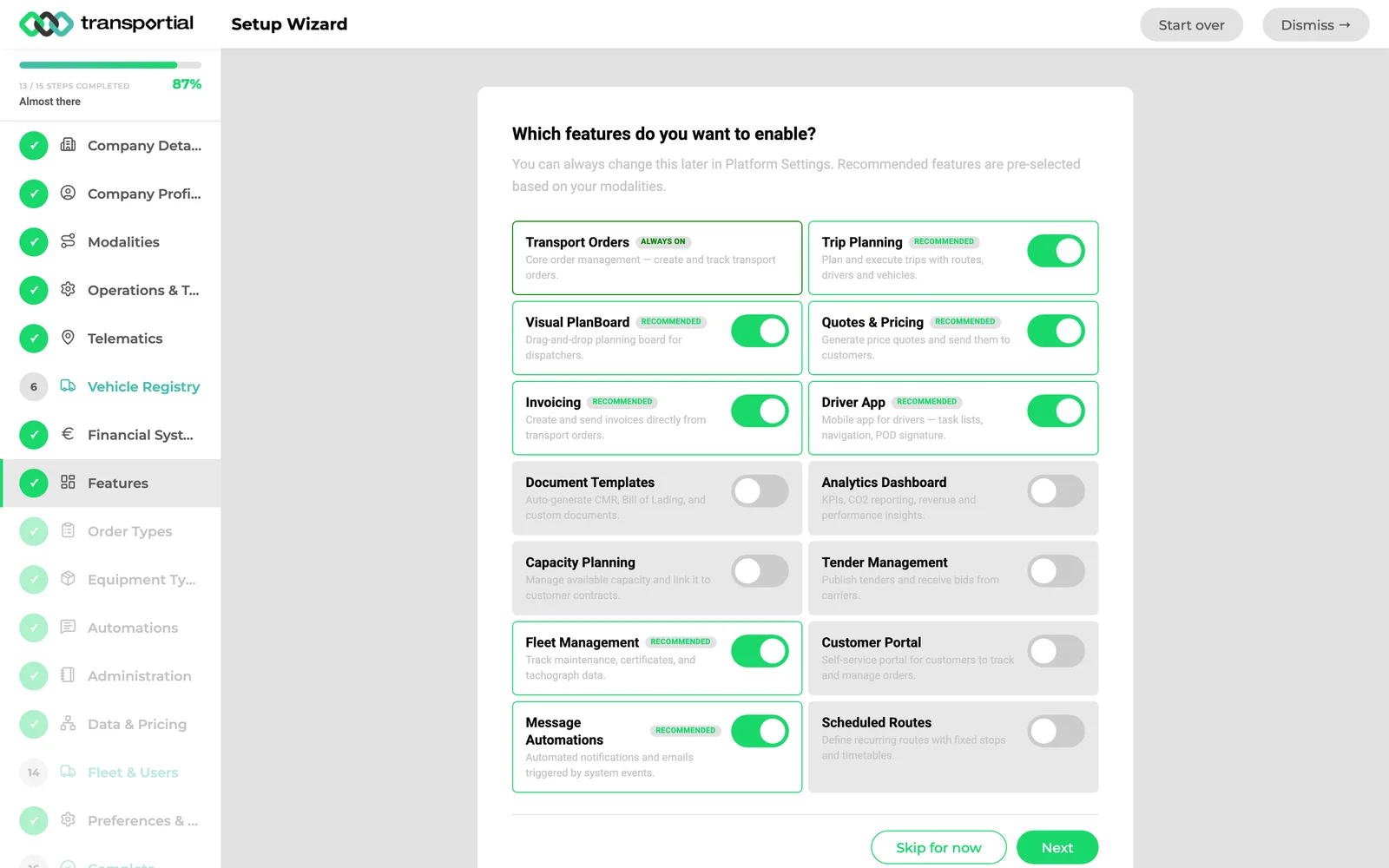Click the Operations gear icon

68,289
